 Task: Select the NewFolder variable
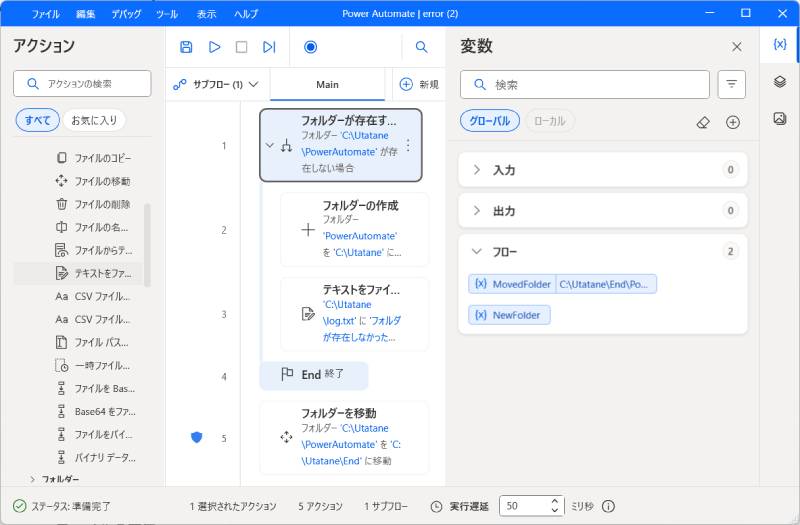tap(509, 315)
